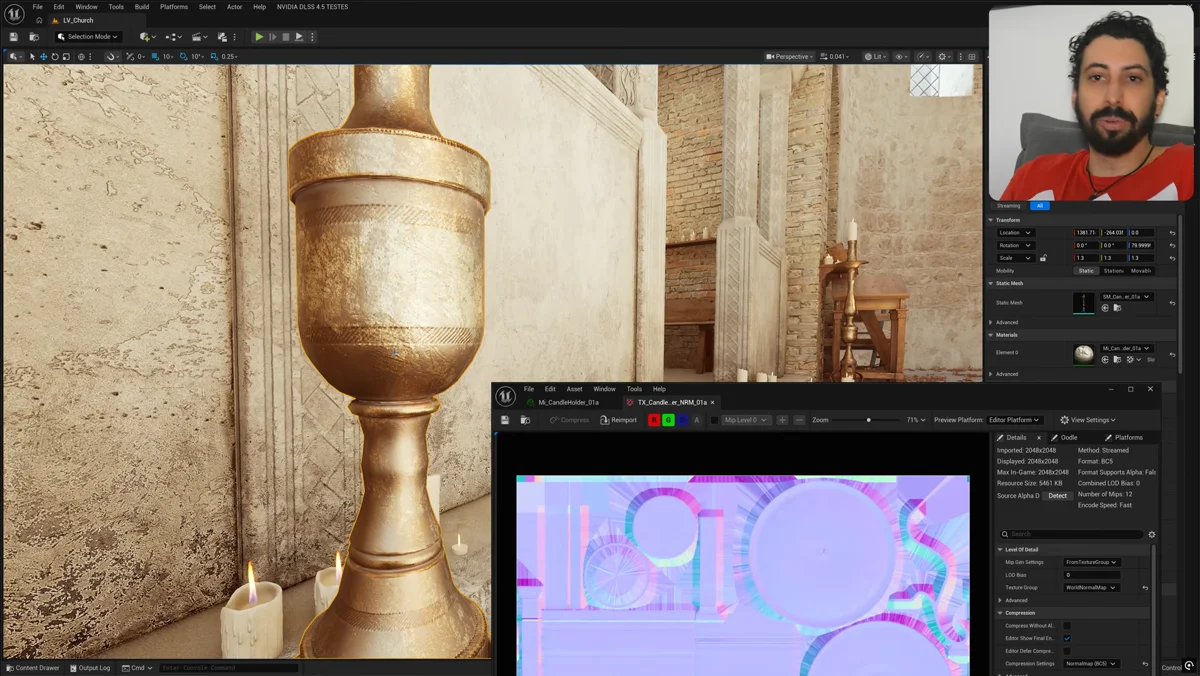Viewport: 1200px width, 676px height.
Task: Open the scale snap 0.25 dropdown
Action: click(x=229, y=57)
